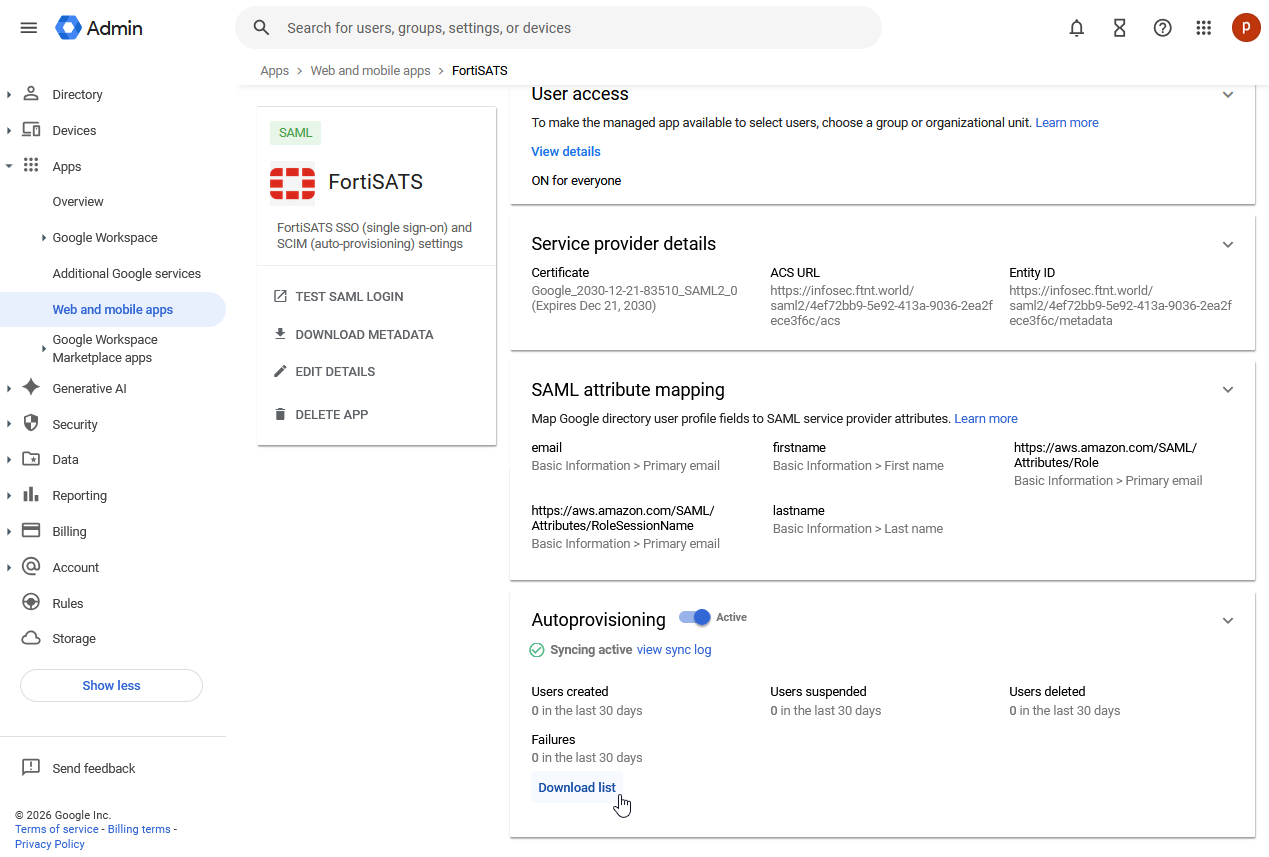
Task: Click the Edit Details pencil icon
Action: pyautogui.click(x=280, y=371)
